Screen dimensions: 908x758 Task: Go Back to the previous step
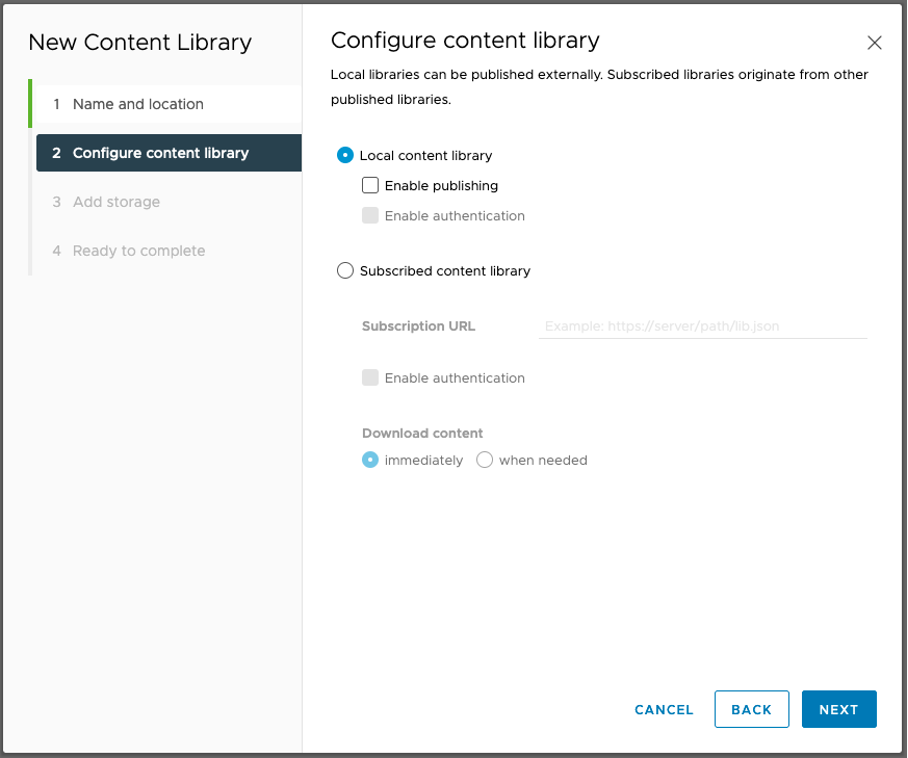point(751,709)
